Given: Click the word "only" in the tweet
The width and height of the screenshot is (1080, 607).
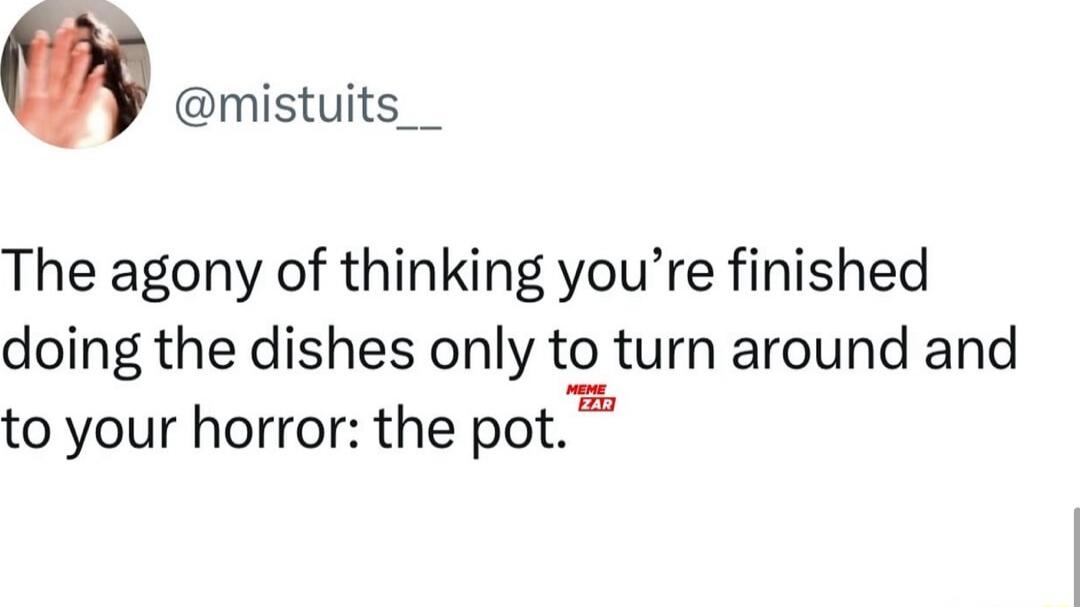Looking at the screenshot, I should [x=481, y=351].
